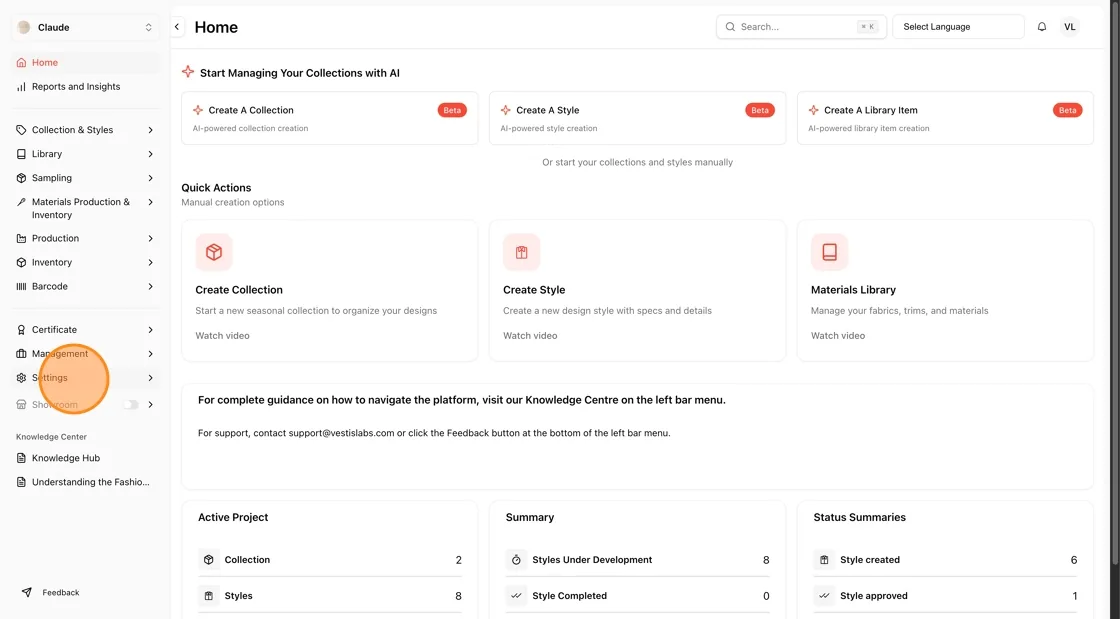
Task: Click the Showroom storefront icon
Action: pyautogui.click(x=21, y=405)
